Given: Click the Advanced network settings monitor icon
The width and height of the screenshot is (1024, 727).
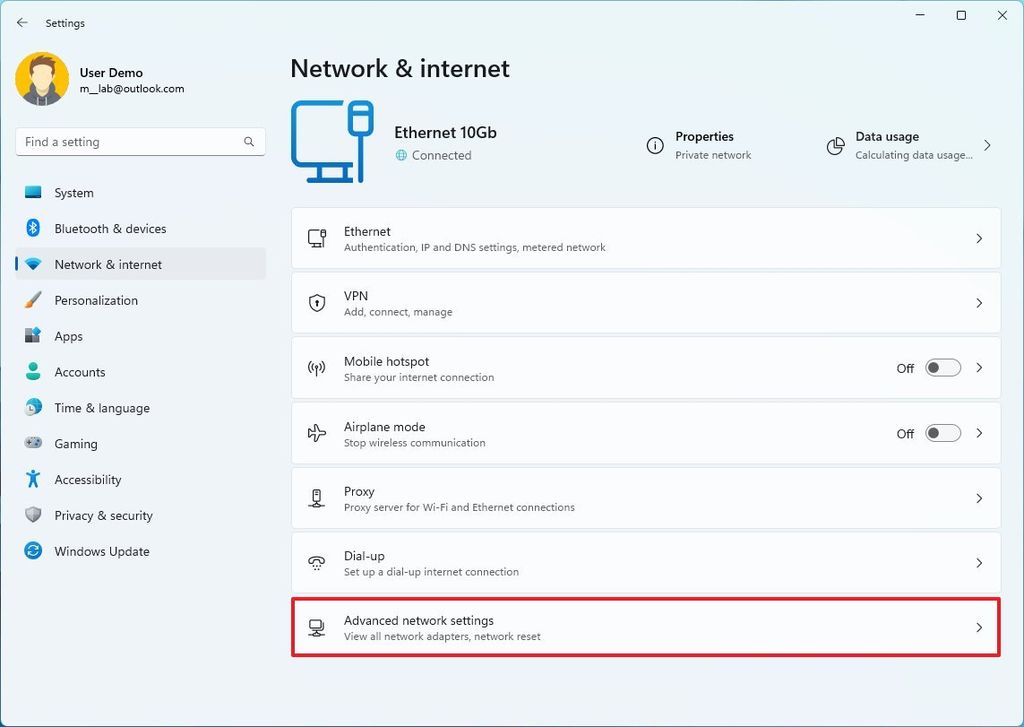Looking at the screenshot, I should 317,627.
